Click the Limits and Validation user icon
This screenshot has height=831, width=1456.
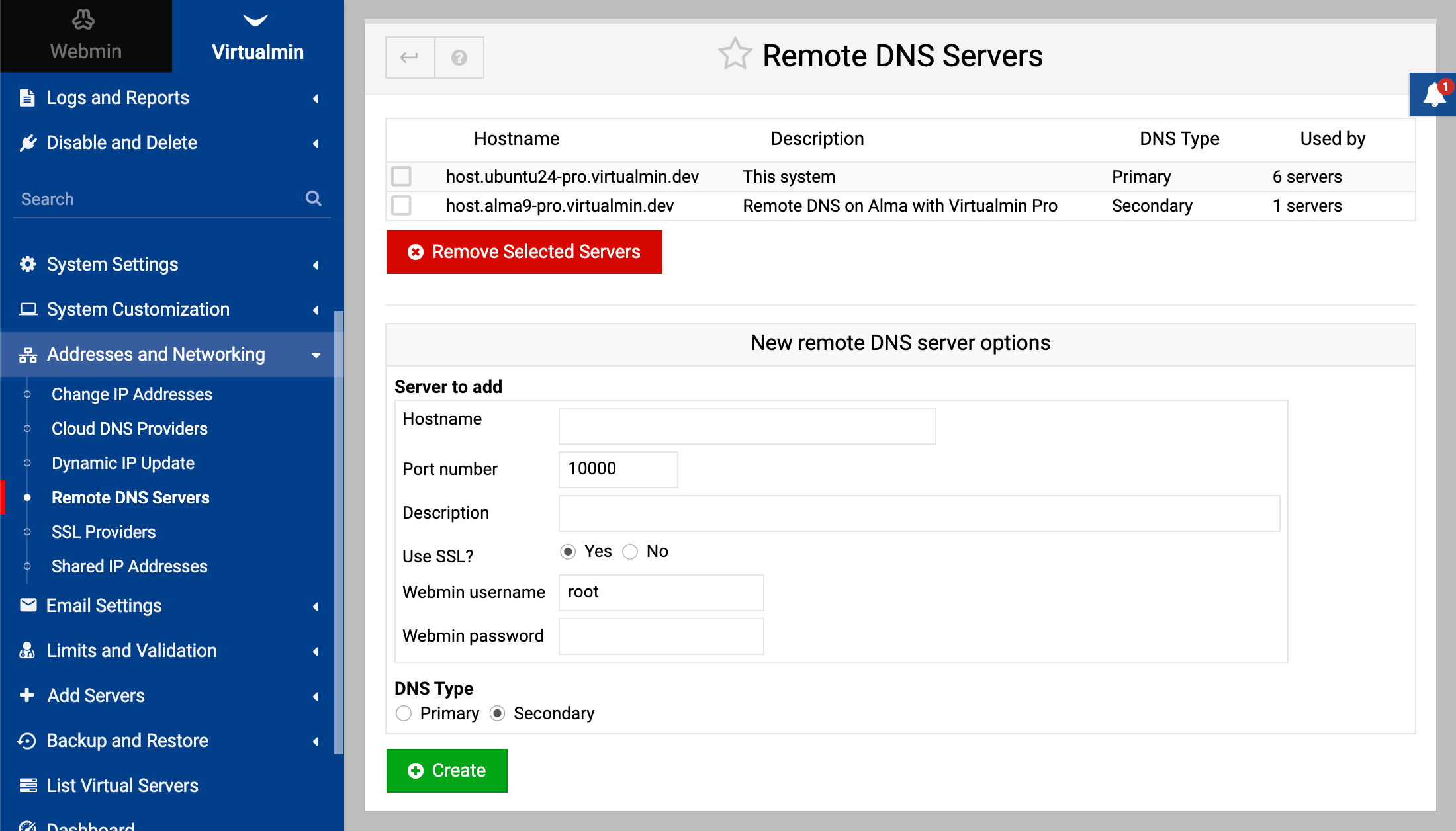pos(27,650)
